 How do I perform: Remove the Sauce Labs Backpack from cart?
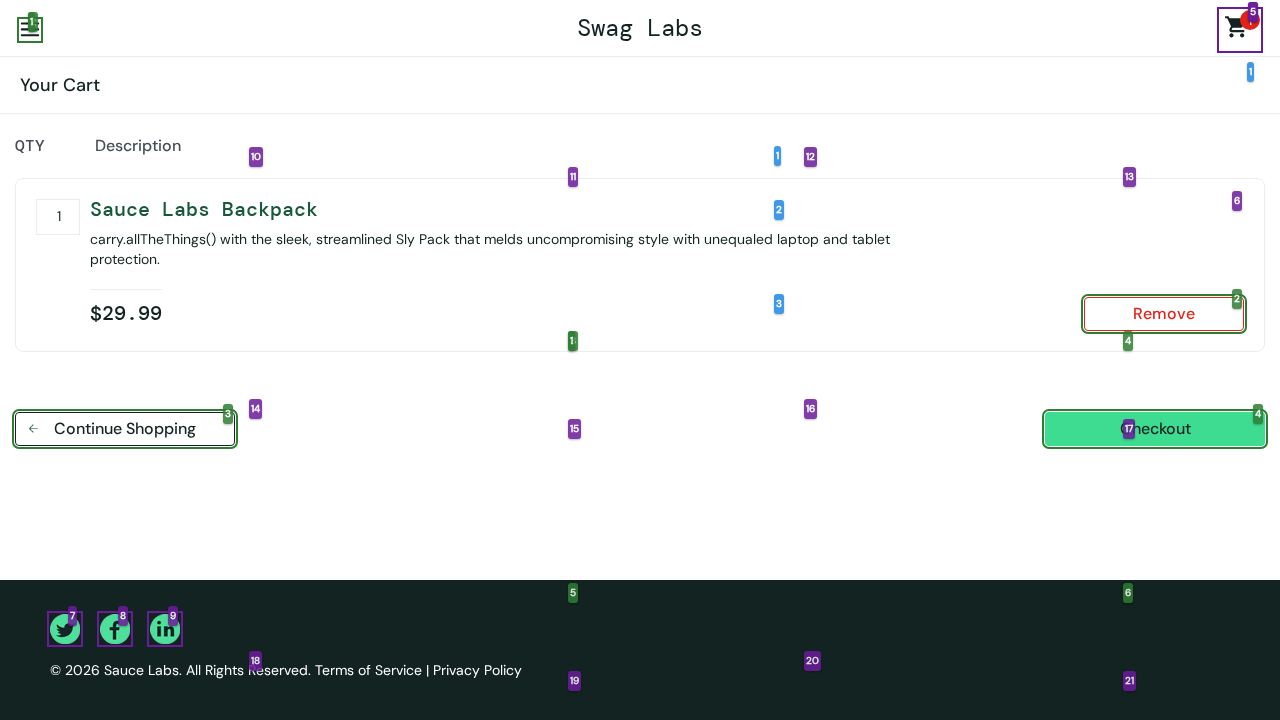[x=1163, y=314]
